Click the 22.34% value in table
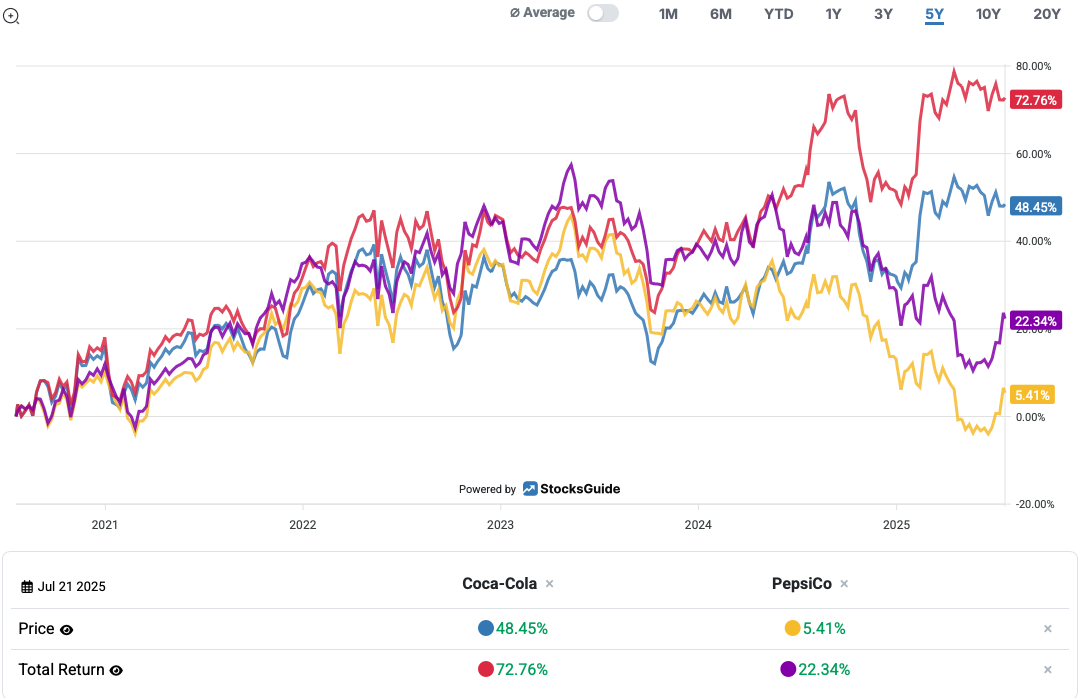The height and width of the screenshot is (698, 1085). 824,670
